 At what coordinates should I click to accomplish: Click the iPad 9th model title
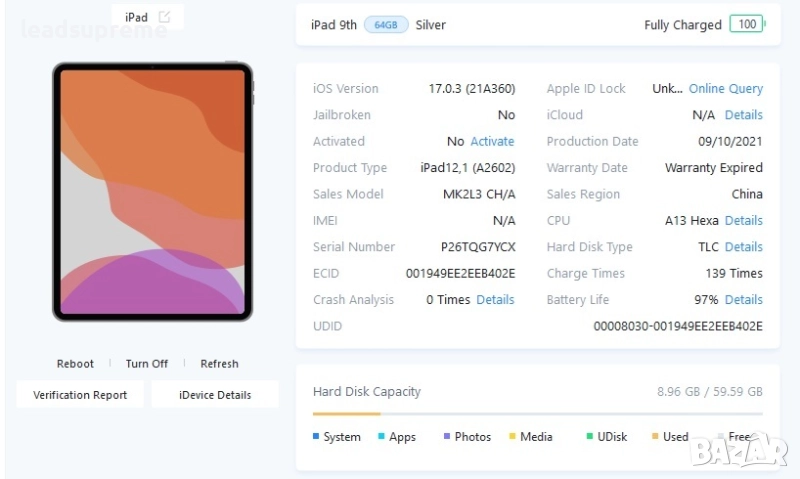[x=334, y=24]
